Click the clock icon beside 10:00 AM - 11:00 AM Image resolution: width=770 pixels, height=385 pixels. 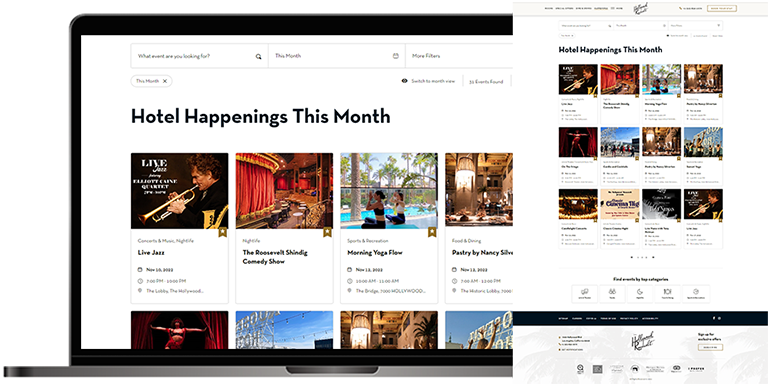coord(350,281)
